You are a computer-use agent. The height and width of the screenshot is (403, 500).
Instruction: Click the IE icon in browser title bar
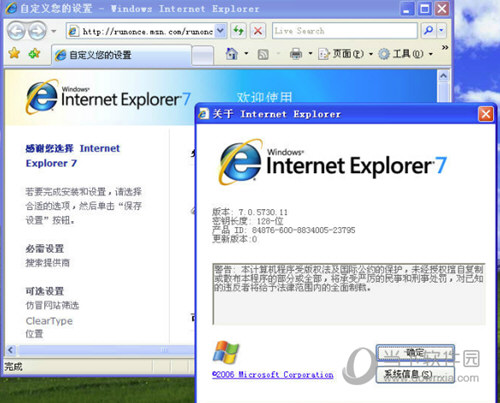coord(11,8)
